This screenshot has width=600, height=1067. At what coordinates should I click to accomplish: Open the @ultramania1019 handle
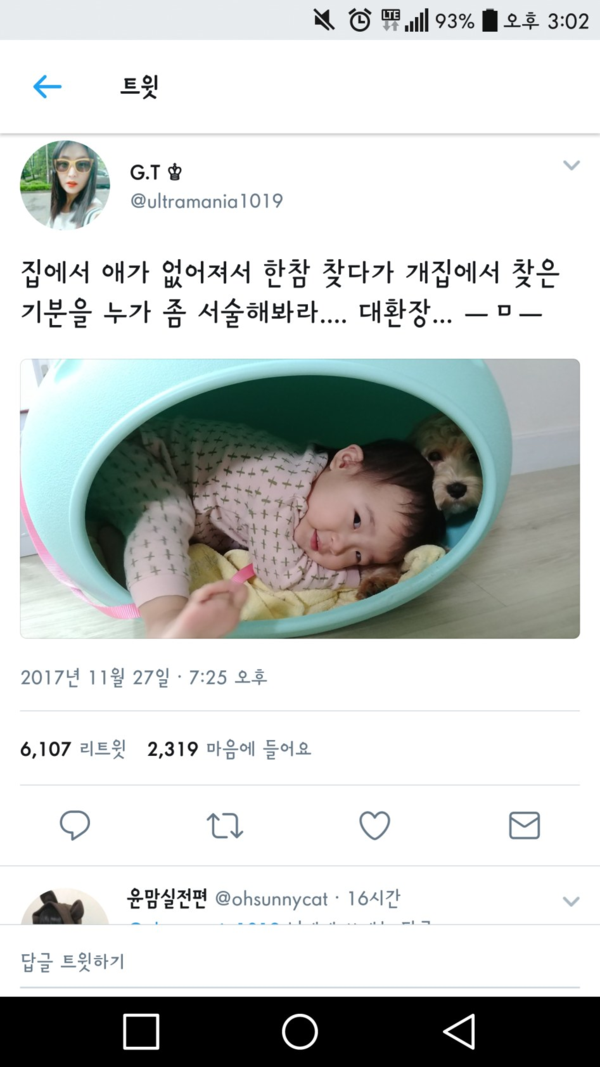(x=206, y=201)
